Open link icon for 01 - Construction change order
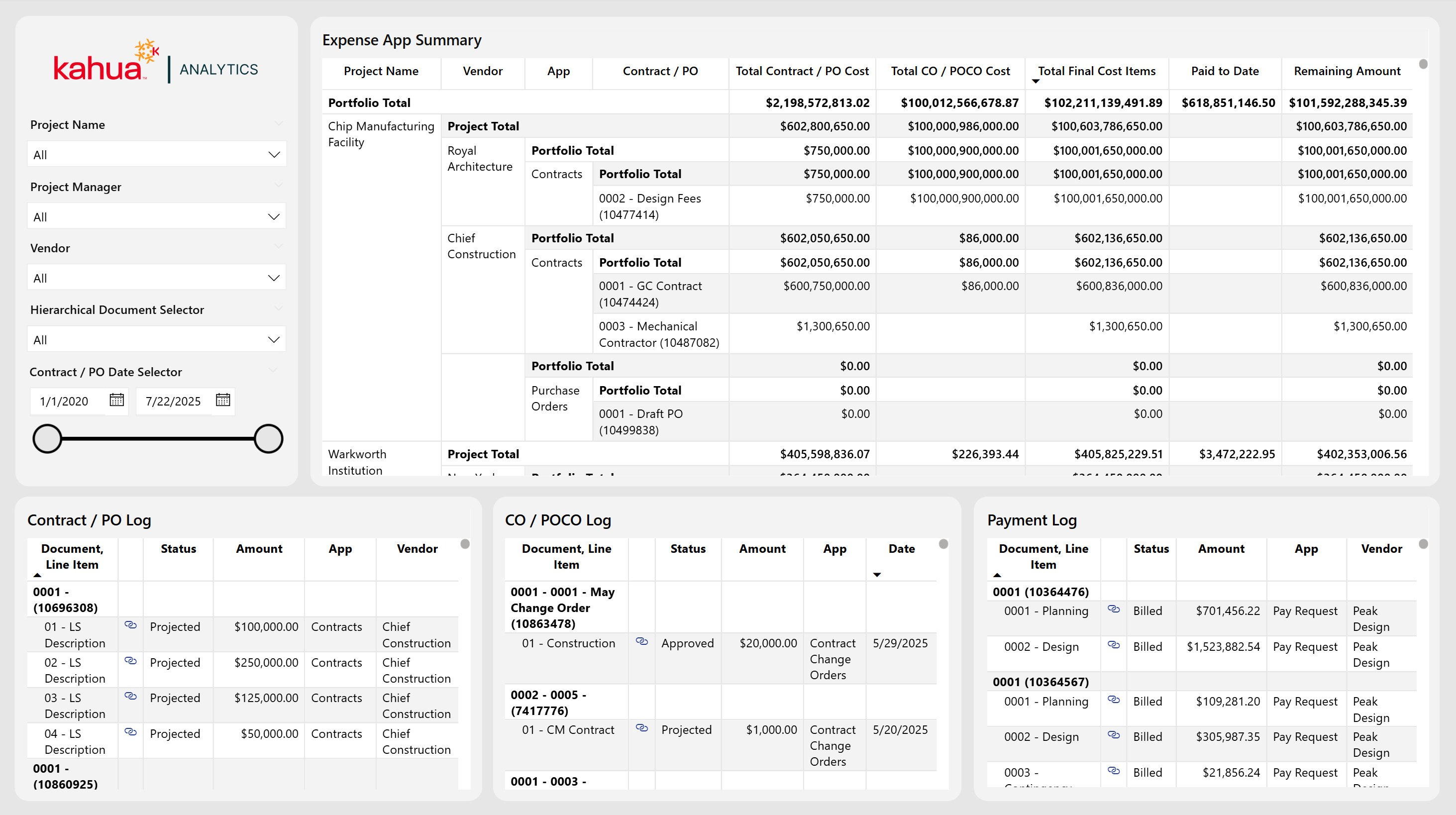Screen dimensions: 1456x815 coord(641,641)
